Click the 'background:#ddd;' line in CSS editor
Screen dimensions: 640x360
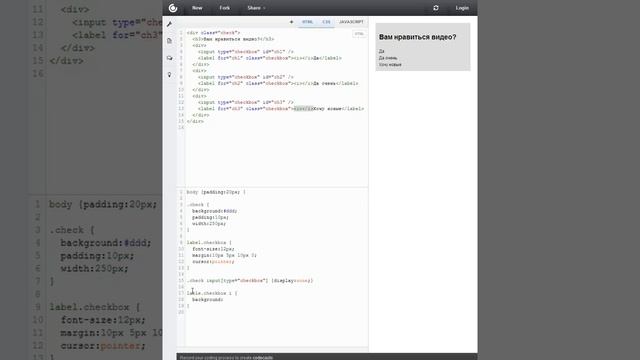click(x=214, y=211)
